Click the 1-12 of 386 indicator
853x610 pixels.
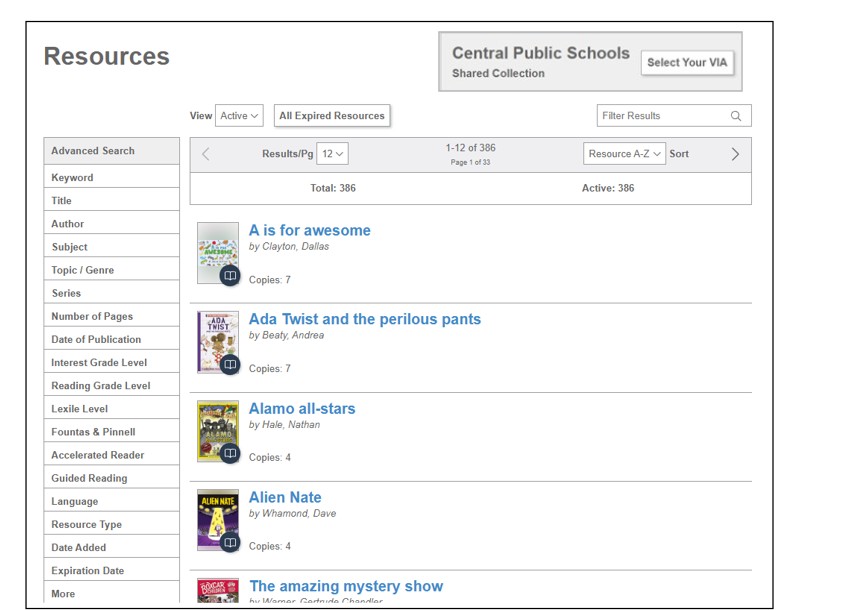[471, 148]
